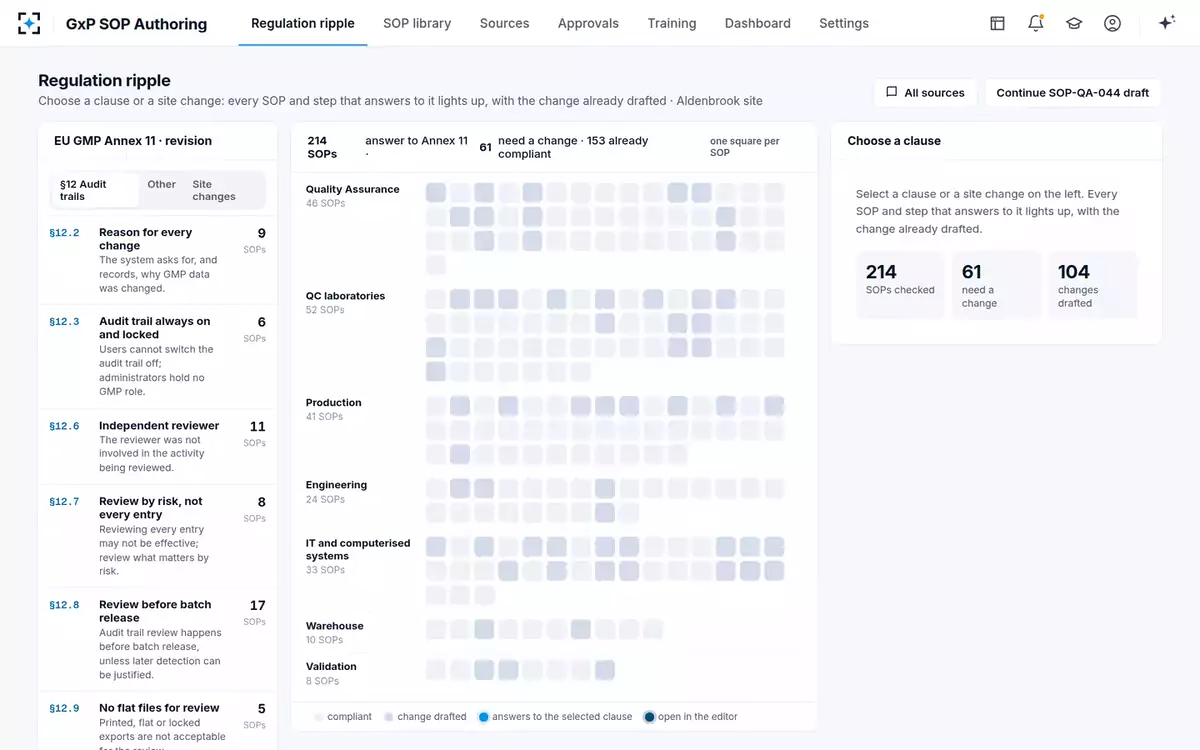
Task: Open notifications bell icon
Action: coord(1036,23)
